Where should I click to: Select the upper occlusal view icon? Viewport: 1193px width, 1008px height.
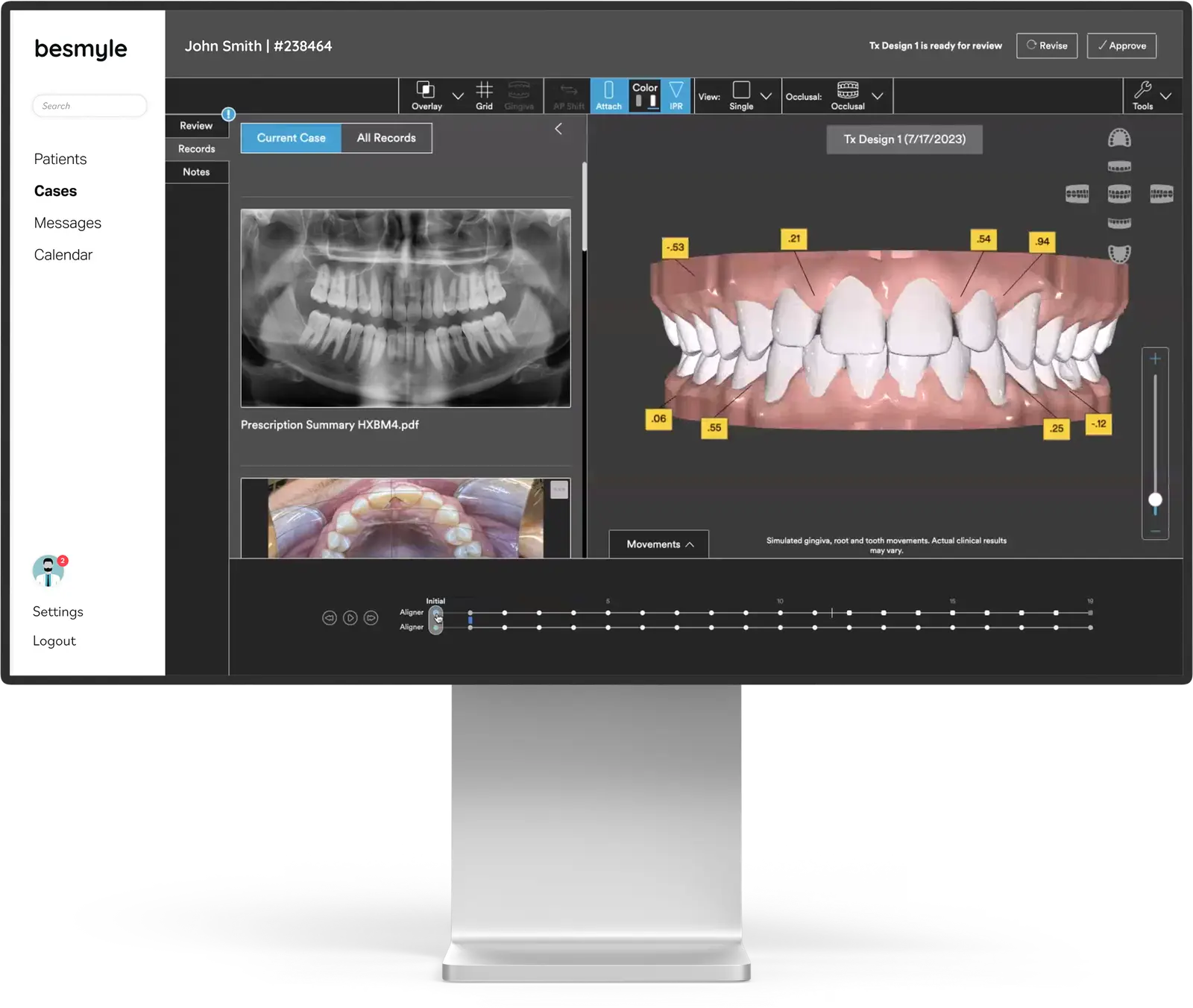(1119, 139)
